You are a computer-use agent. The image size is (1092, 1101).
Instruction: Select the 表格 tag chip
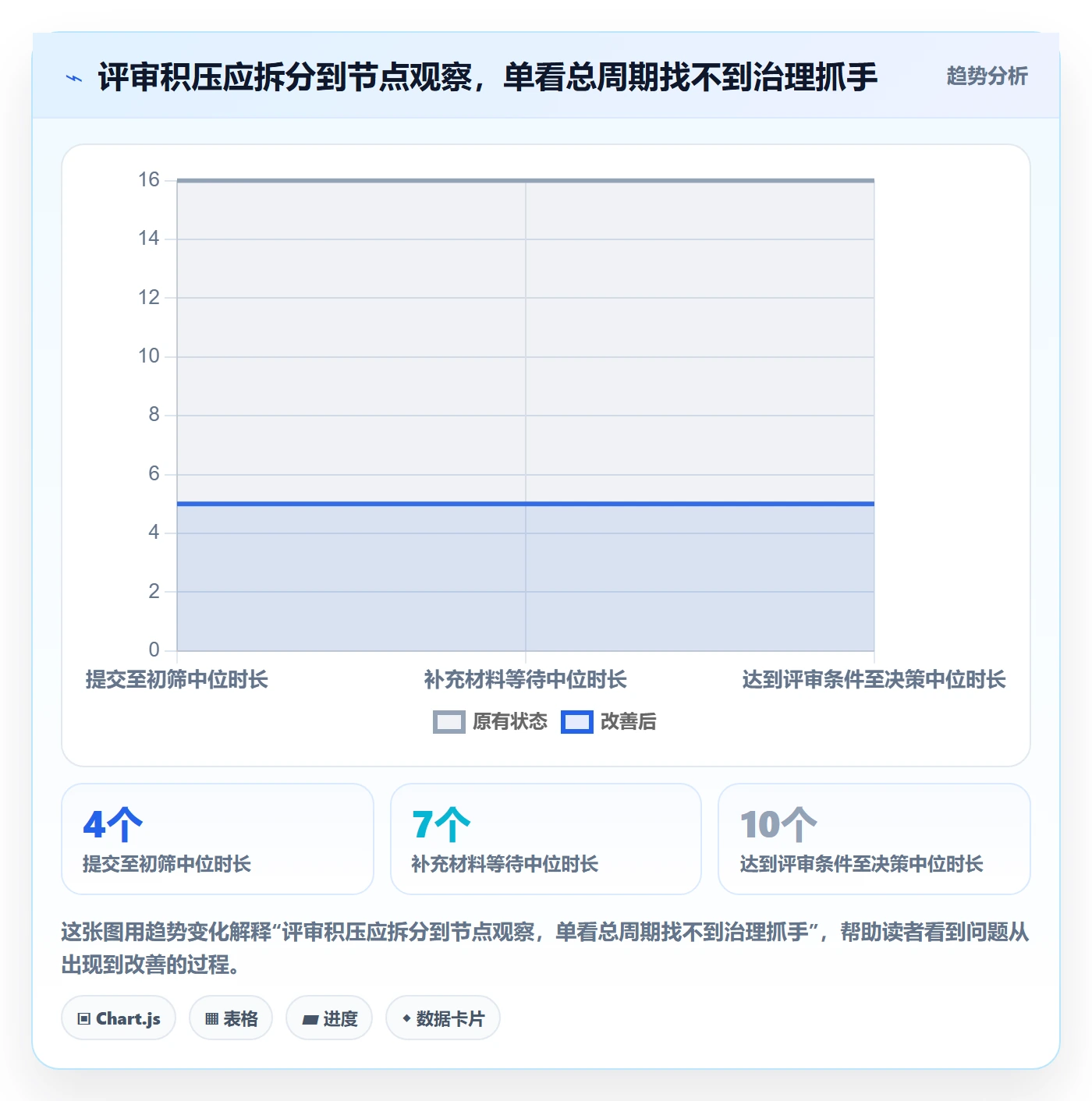click(231, 1018)
